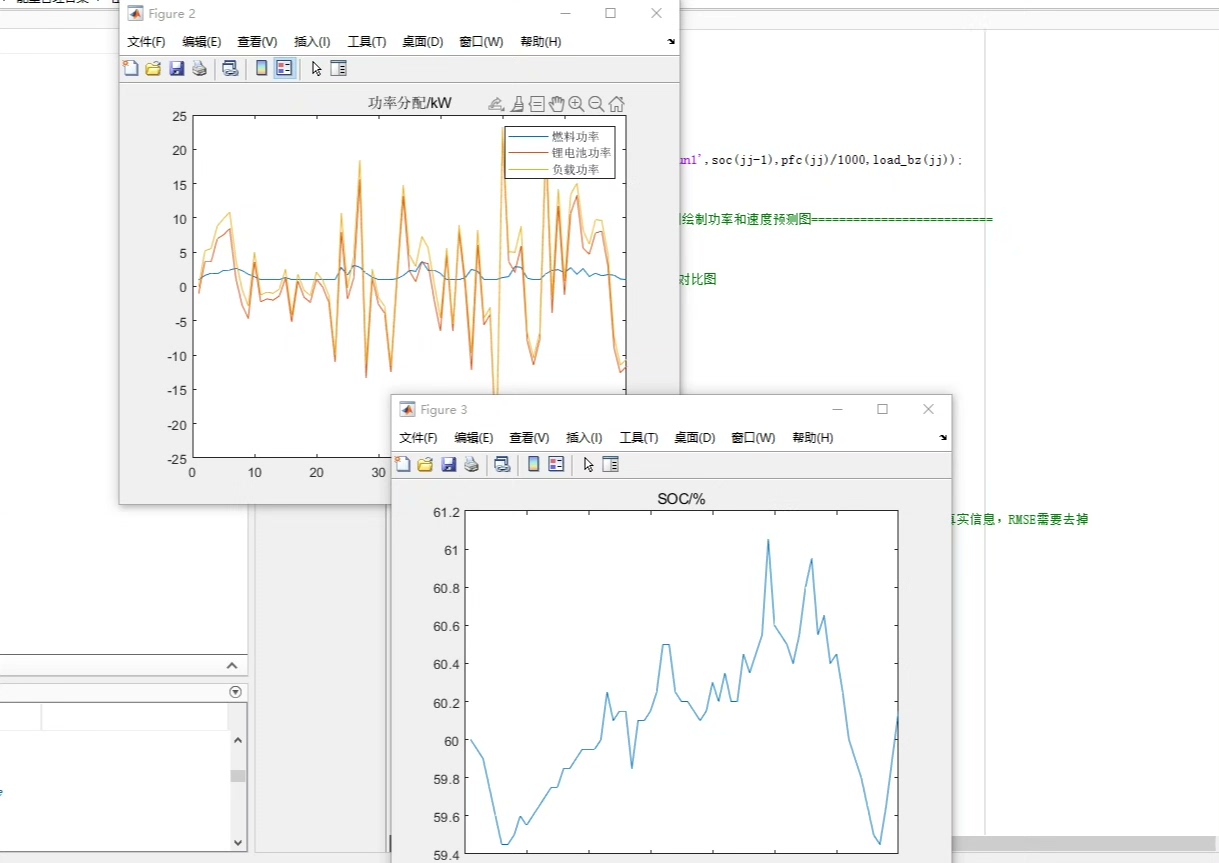The width and height of the screenshot is (1219, 863).
Task: Toggle legend icon in Figure 3 toolbar
Action: click(x=556, y=464)
